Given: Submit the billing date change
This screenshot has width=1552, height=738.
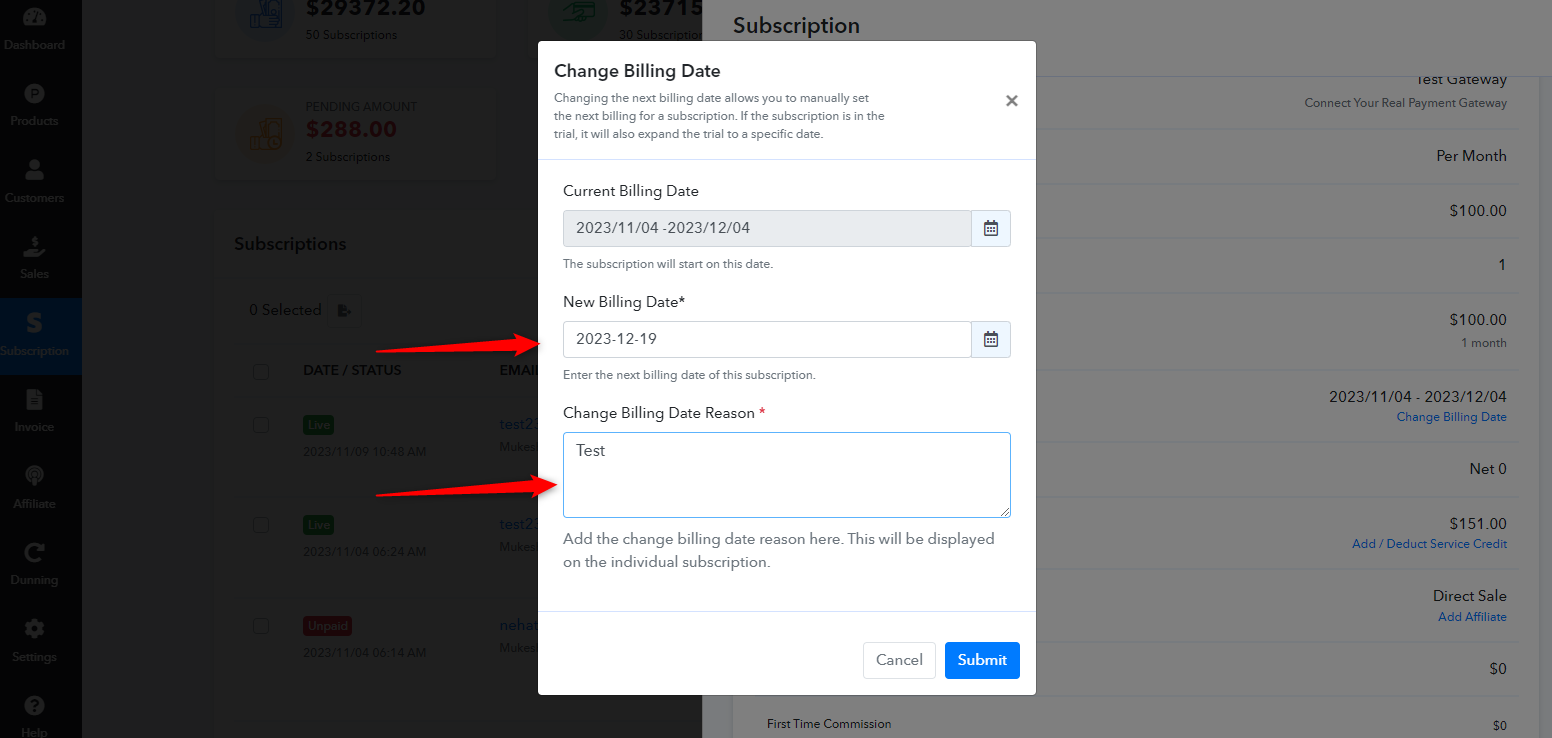Looking at the screenshot, I should pyautogui.click(x=982, y=660).
